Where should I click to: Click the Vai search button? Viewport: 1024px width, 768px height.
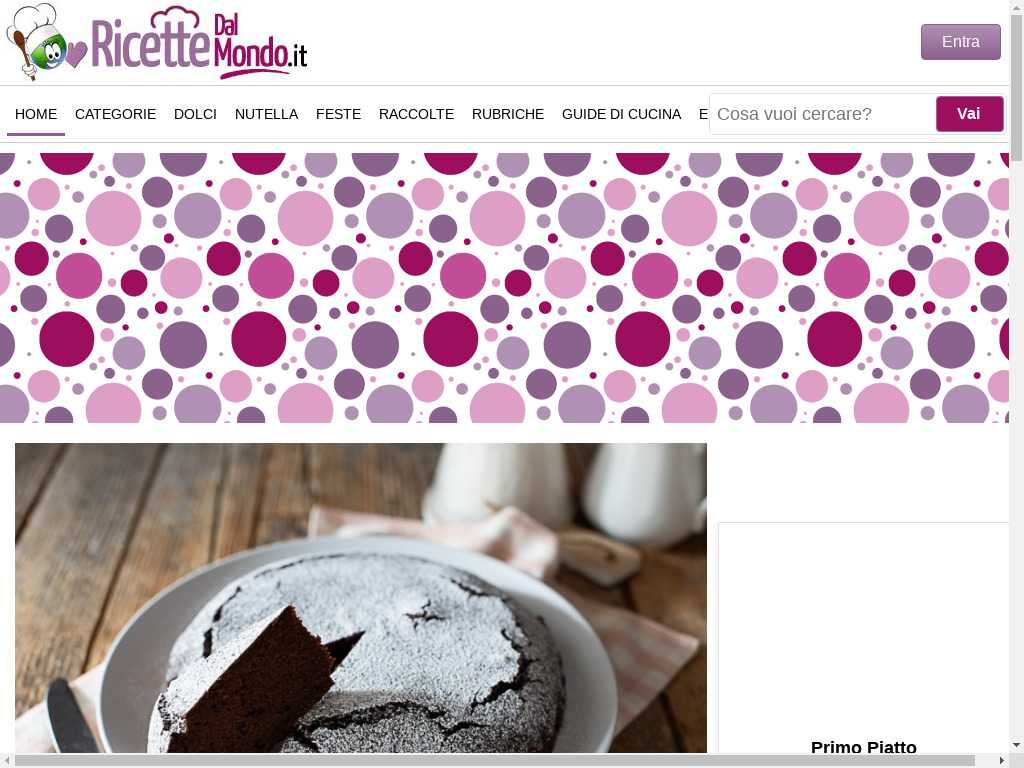pyautogui.click(x=969, y=114)
